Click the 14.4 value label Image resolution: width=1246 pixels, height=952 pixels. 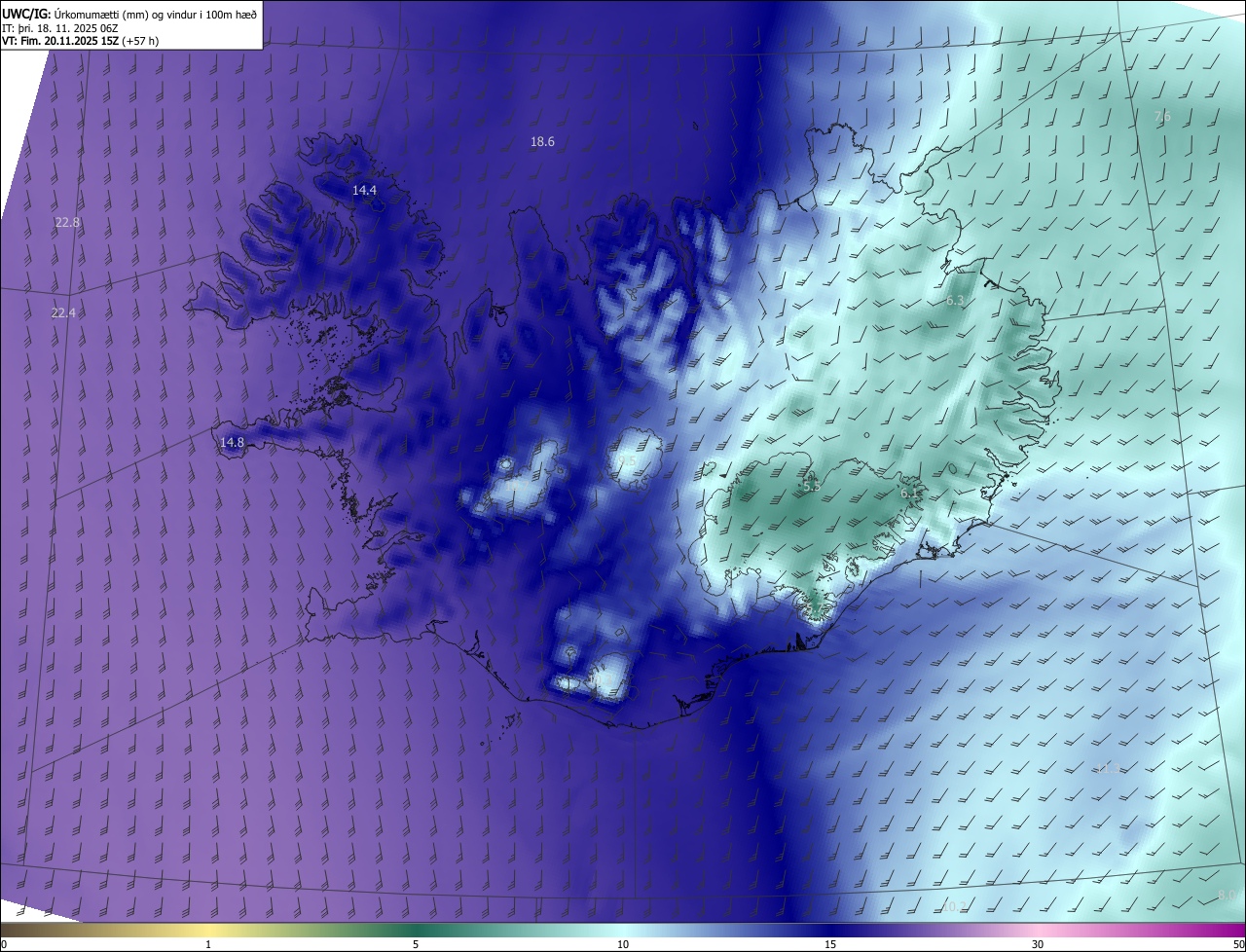364,191
